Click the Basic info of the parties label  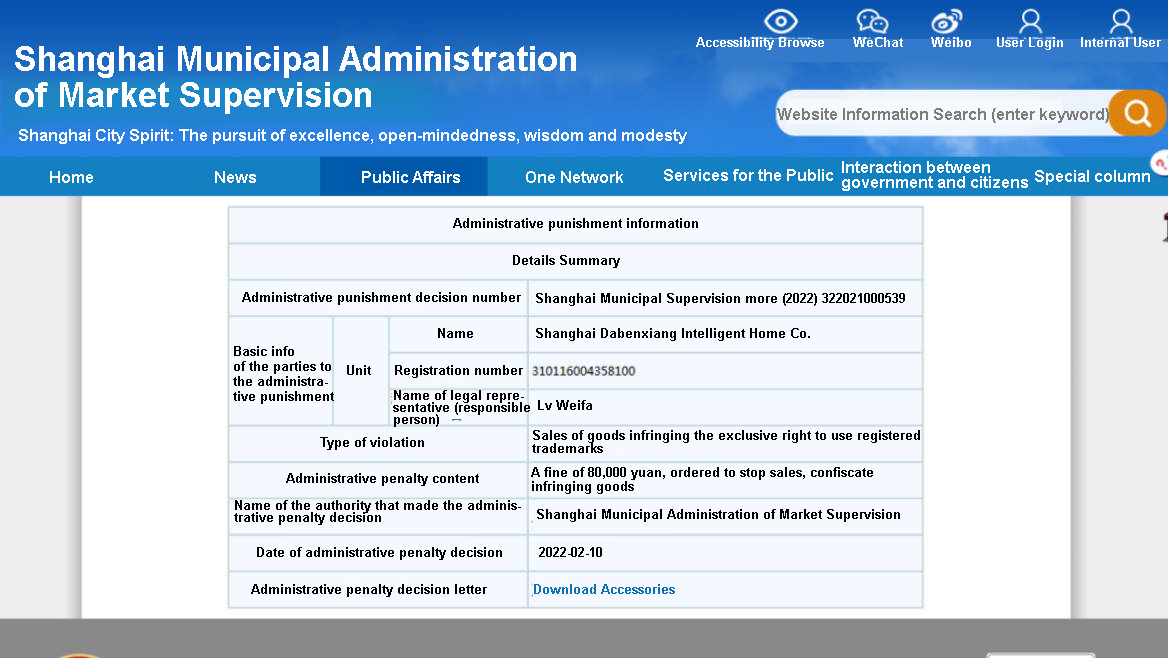(x=283, y=374)
